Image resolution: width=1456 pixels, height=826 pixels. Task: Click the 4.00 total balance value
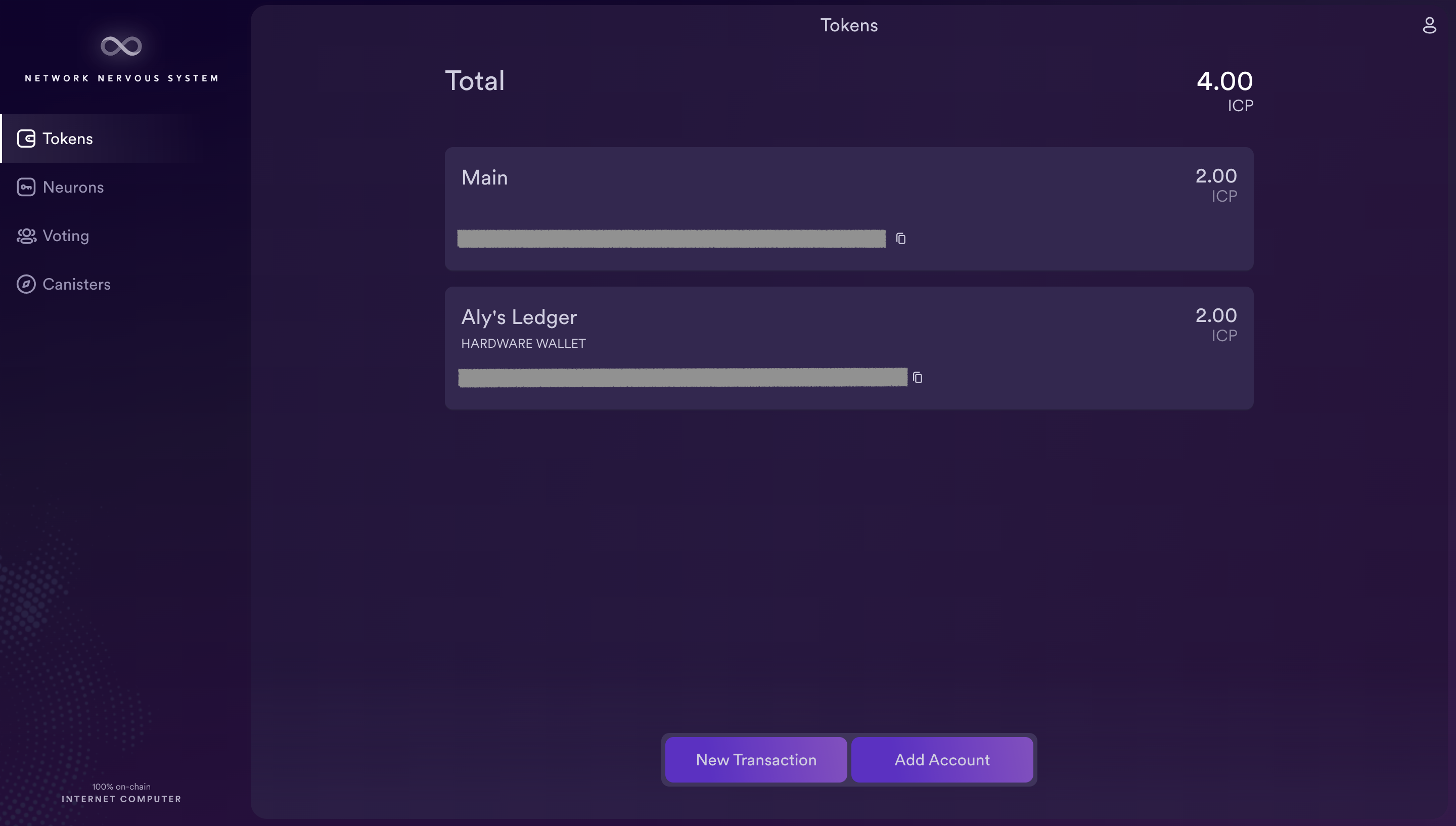(1224, 81)
